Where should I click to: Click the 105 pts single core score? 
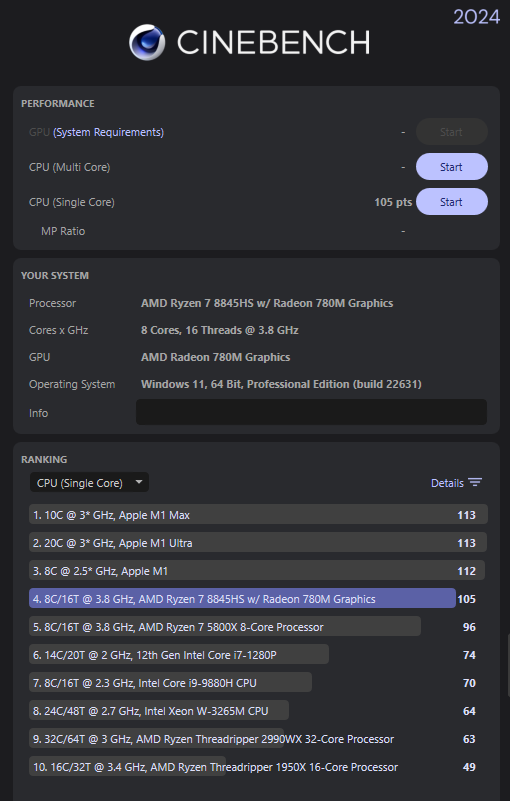[x=393, y=202]
